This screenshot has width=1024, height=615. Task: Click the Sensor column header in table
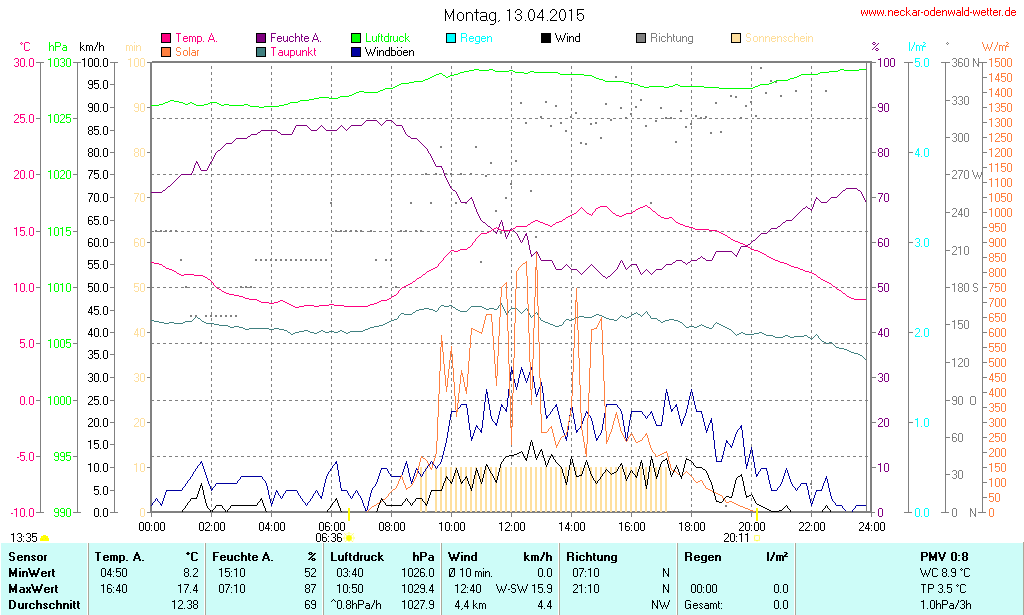coord(28,556)
